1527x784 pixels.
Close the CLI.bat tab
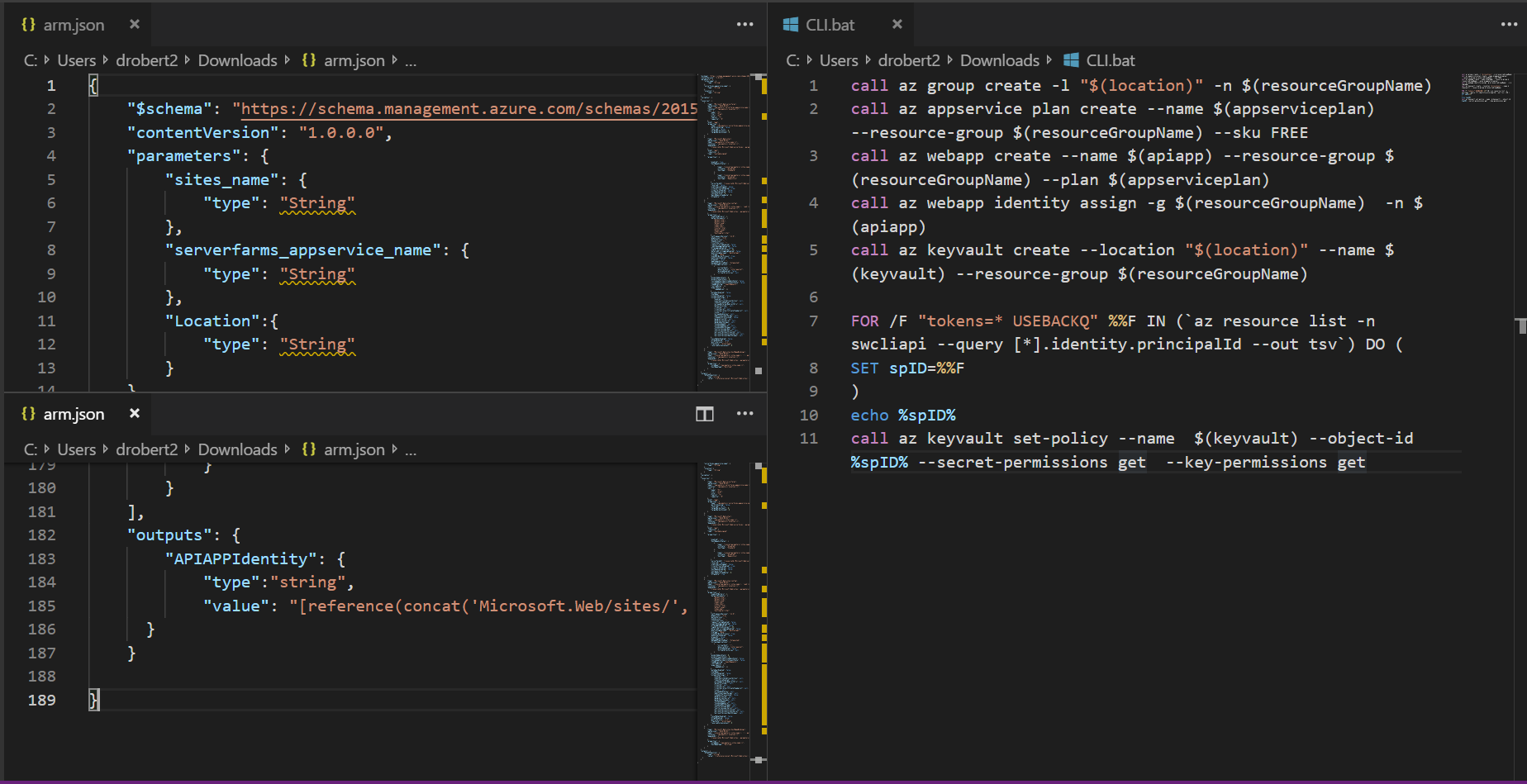pos(897,25)
